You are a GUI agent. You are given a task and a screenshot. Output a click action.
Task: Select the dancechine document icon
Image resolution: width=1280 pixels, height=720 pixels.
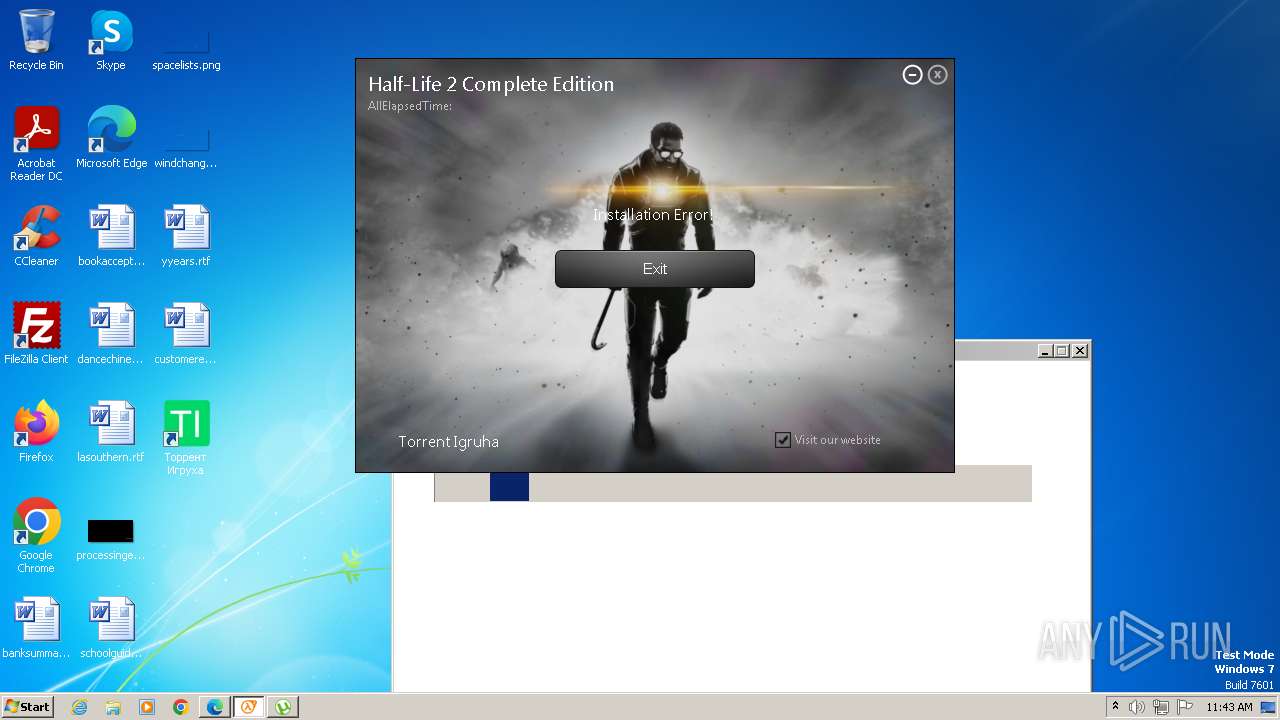coord(111,334)
